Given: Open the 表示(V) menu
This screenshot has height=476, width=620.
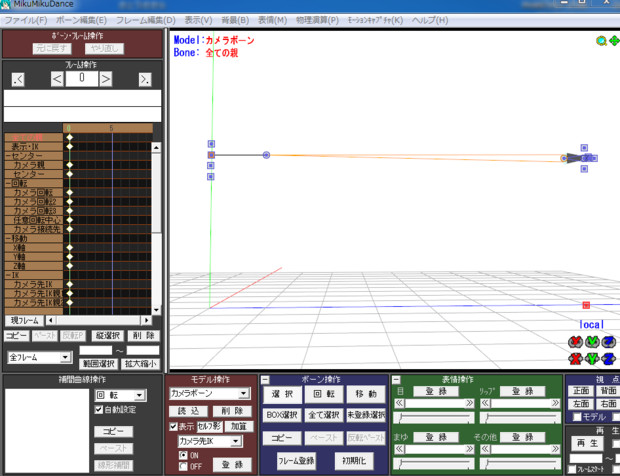Looking at the screenshot, I should [x=199, y=20].
